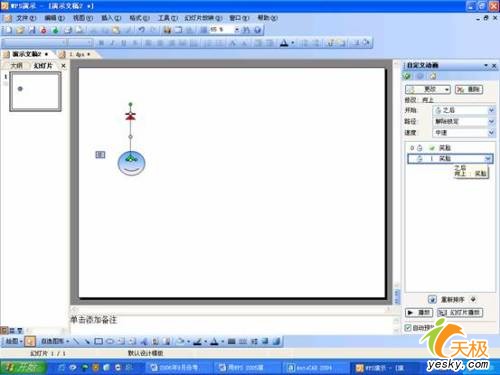Open the 自选图形 AutoShapes dropdown
This screenshot has width=500, height=375.
[55, 341]
